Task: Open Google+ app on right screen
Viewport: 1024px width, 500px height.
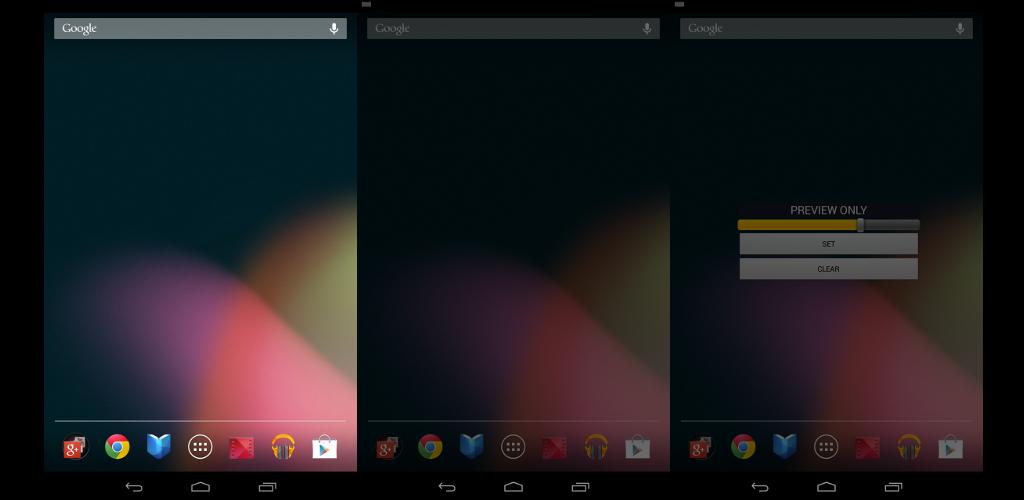Action: pos(701,447)
